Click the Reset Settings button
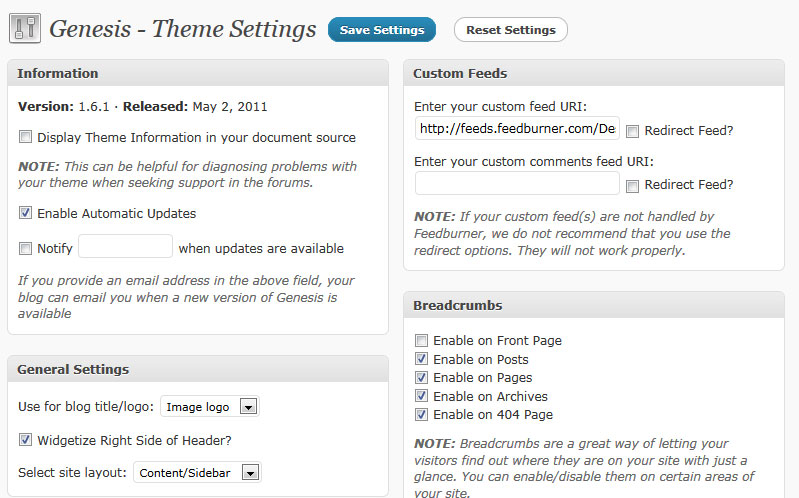Viewport: 799px width, 498px height. [x=510, y=30]
